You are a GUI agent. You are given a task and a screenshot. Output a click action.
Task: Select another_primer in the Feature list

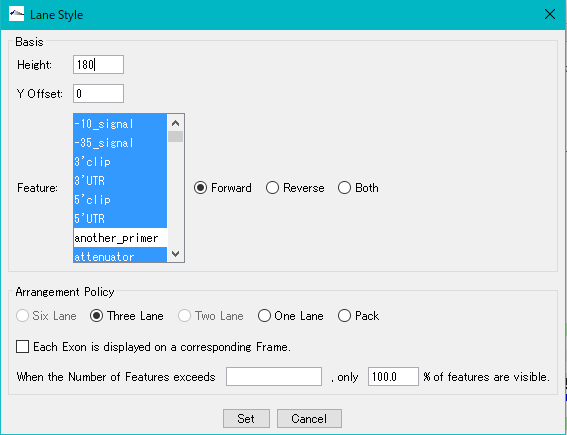coord(120,238)
